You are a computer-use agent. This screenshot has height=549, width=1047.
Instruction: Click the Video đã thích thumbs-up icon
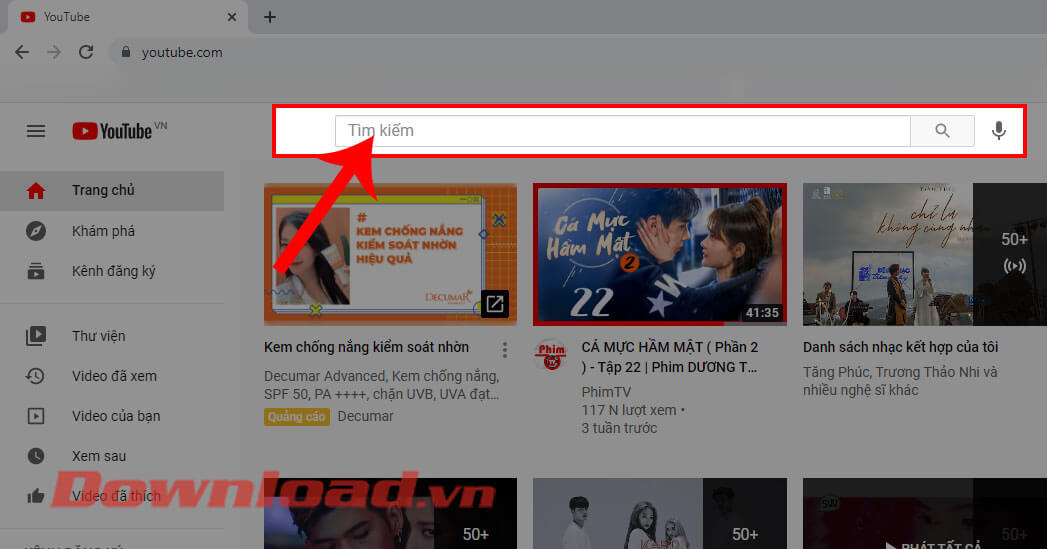coord(36,496)
